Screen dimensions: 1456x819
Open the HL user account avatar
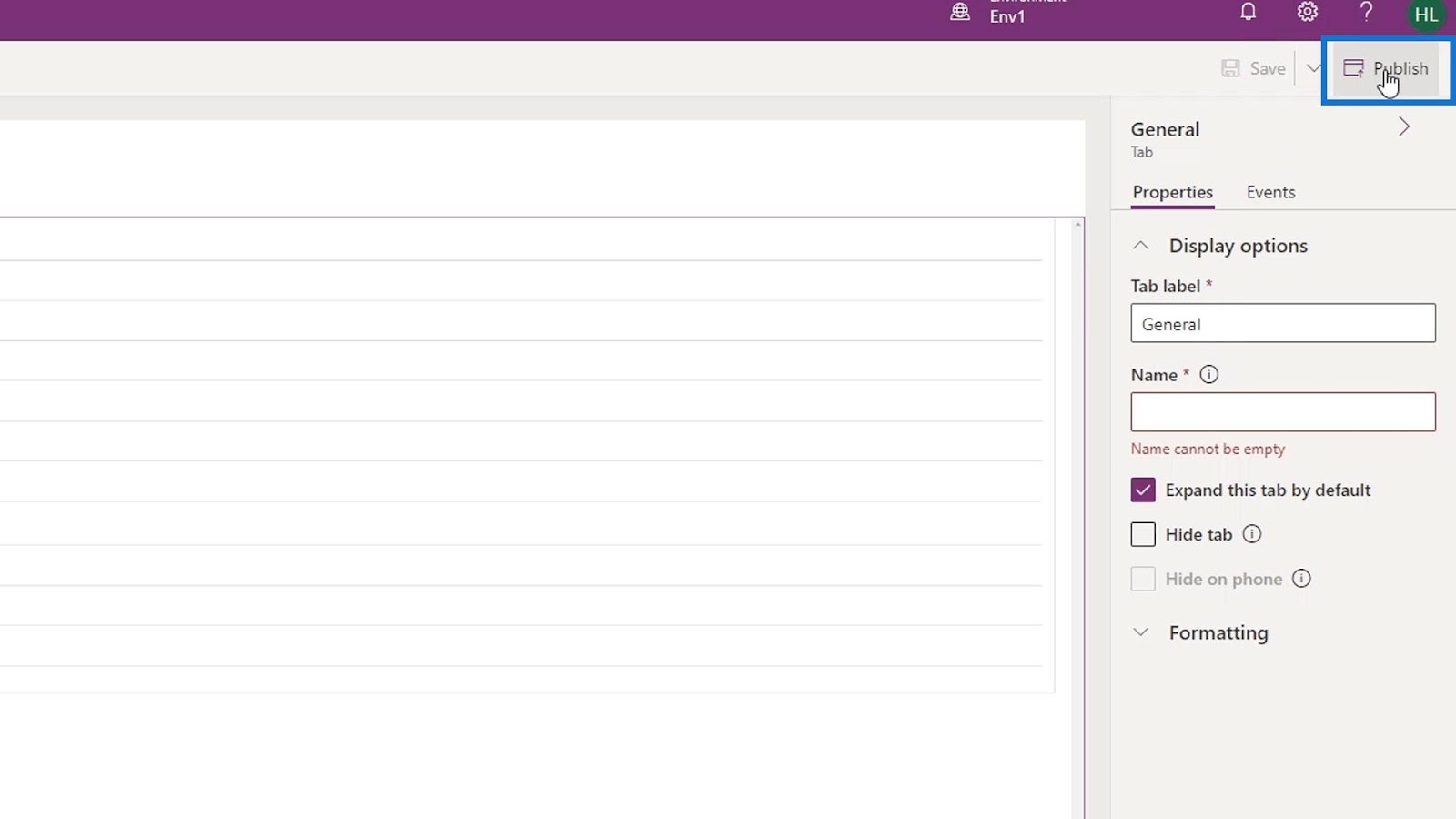1426,15
